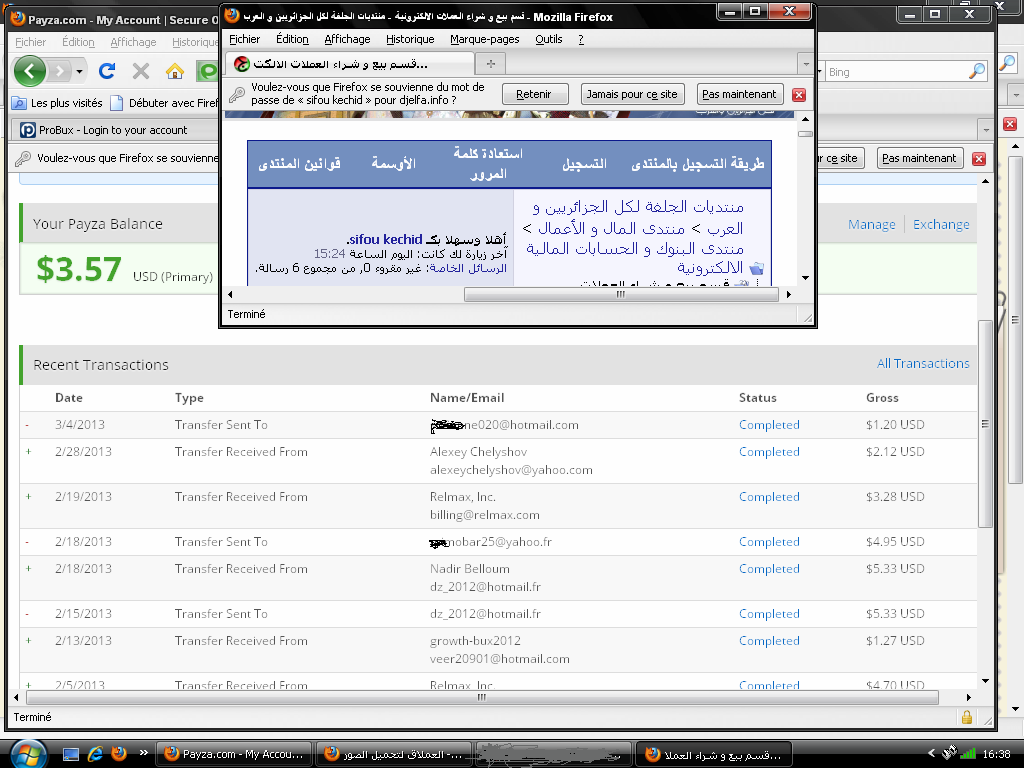Image resolution: width=1024 pixels, height=768 pixels.
Task: Click Payza page horizontal scrollbar thumb
Action: tap(481, 697)
